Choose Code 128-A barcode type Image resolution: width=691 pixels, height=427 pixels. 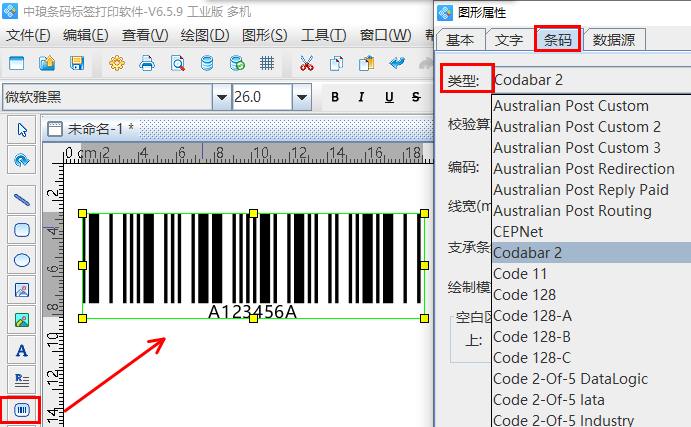point(591,316)
